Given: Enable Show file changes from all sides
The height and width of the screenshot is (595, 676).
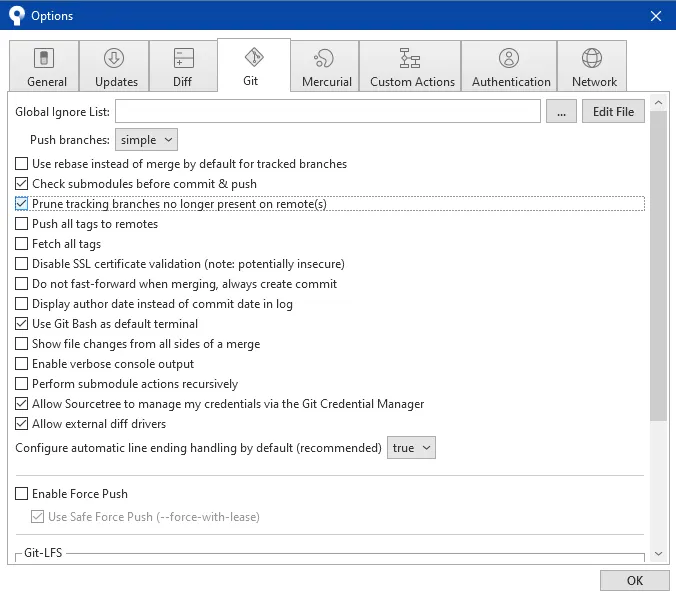Looking at the screenshot, I should (22, 344).
